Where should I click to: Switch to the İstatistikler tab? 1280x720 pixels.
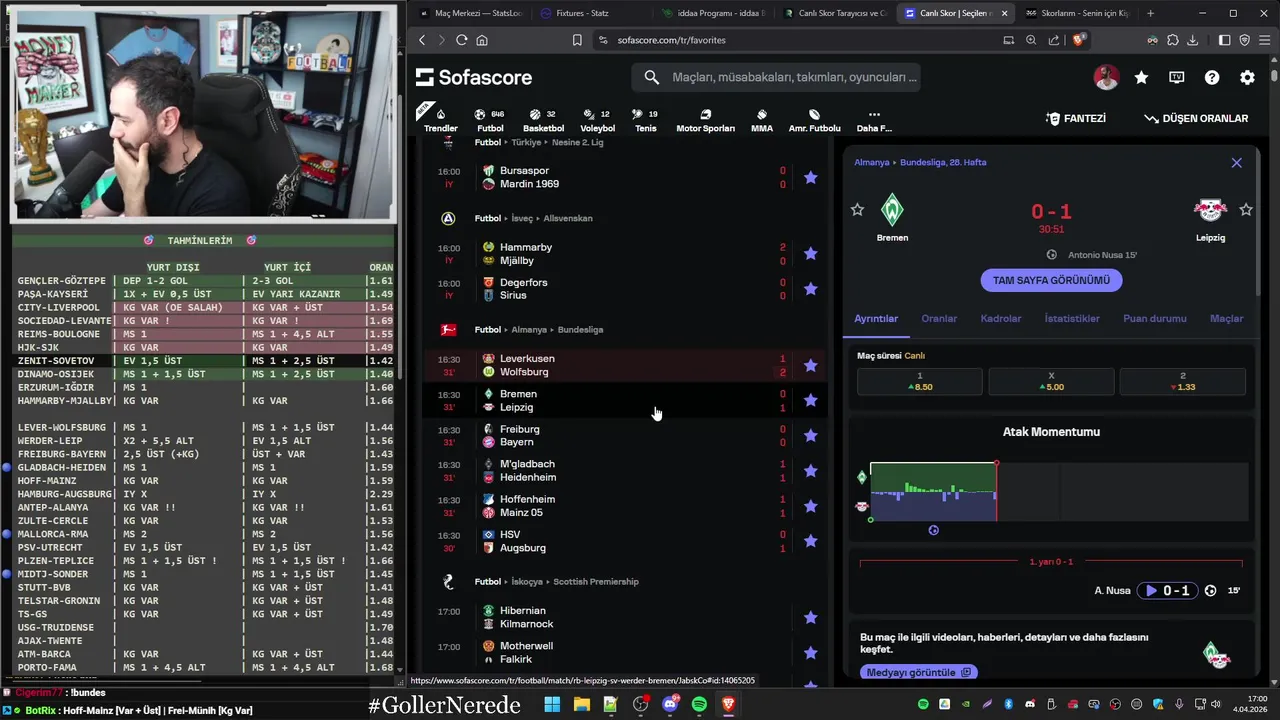1072,318
